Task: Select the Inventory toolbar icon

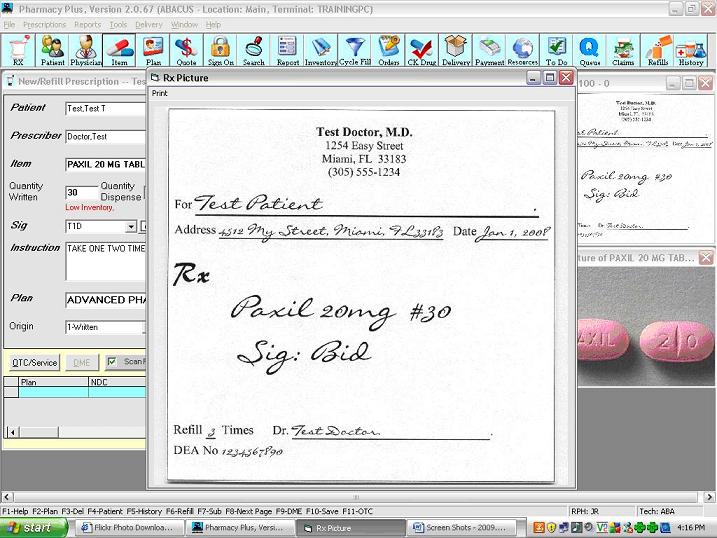Action: coord(321,50)
